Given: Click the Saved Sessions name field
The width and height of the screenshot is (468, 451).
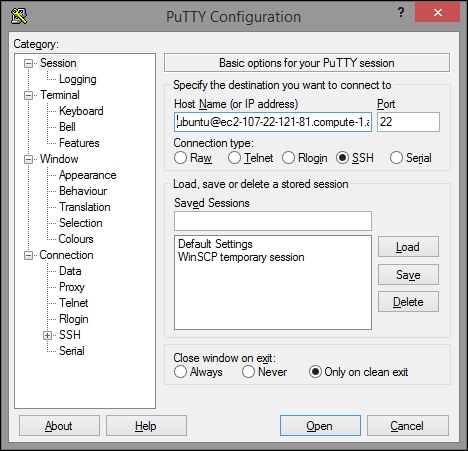Looking at the screenshot, I should 273,221.
